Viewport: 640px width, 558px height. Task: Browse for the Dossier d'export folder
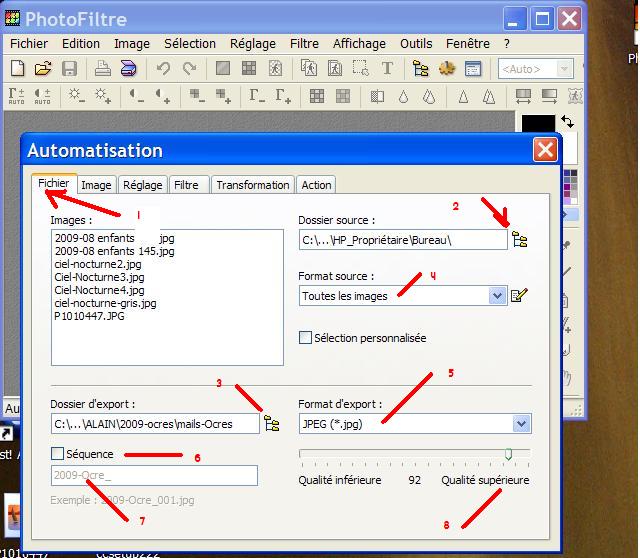tap(271, 423)
